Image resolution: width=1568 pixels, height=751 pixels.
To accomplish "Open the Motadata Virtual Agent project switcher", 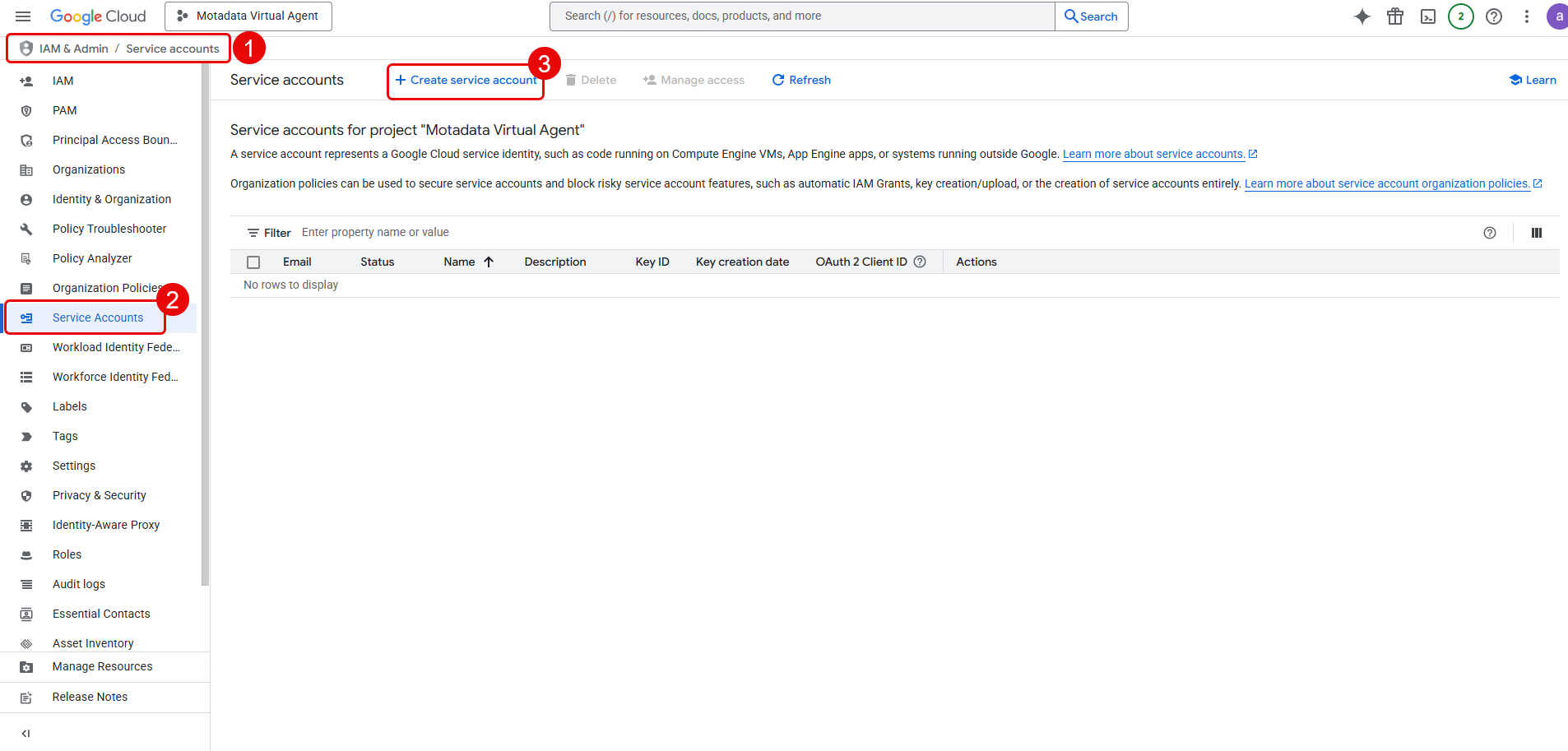I will [248, 16].
